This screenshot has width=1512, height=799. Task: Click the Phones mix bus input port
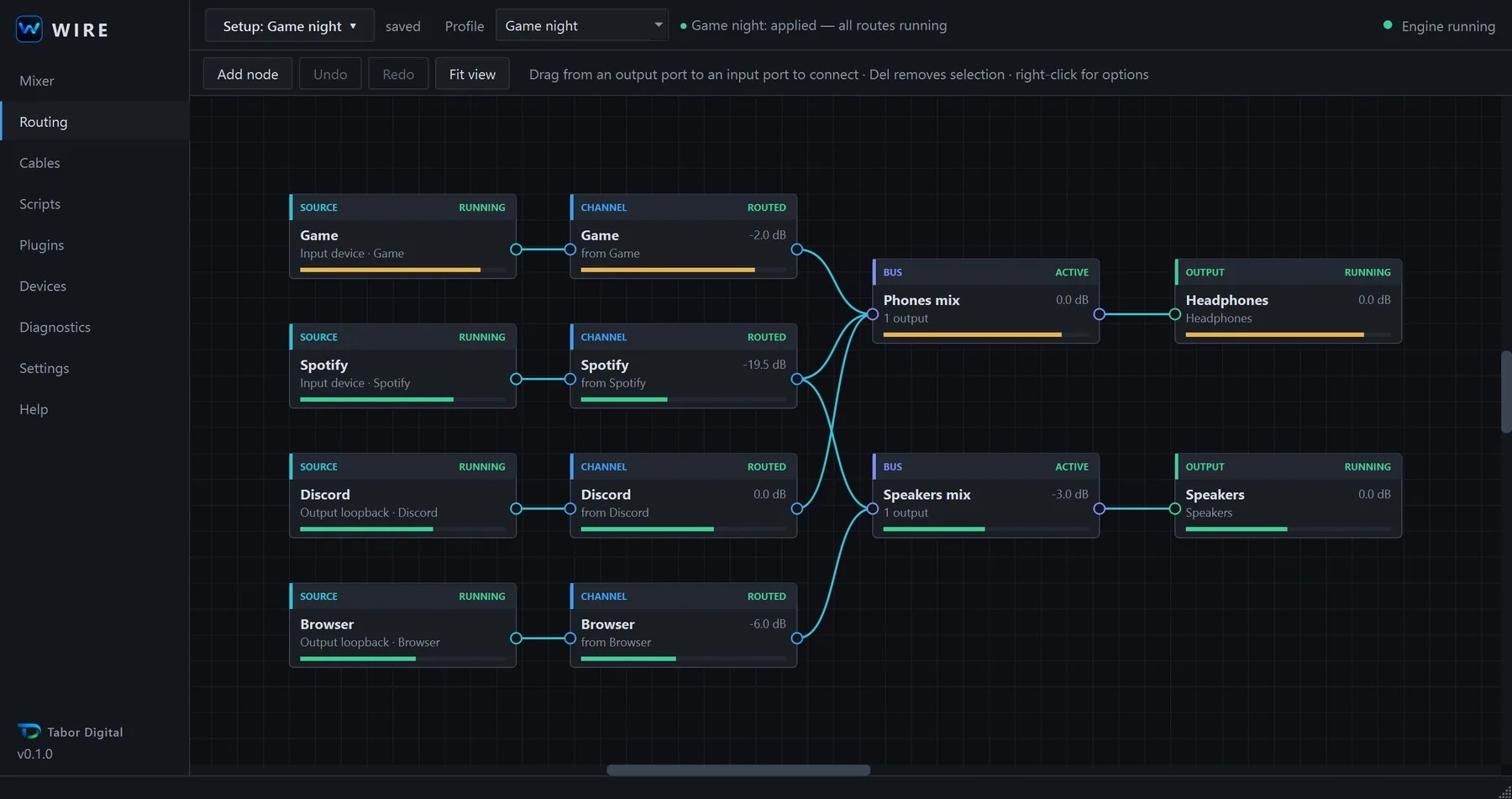(873, 314)
